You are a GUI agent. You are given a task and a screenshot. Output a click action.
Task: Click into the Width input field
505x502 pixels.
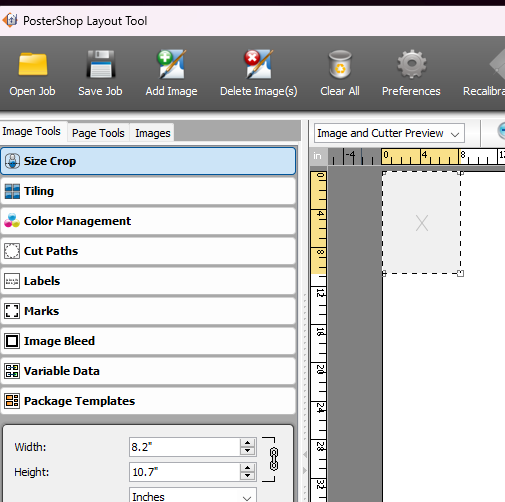pos(184,447)
